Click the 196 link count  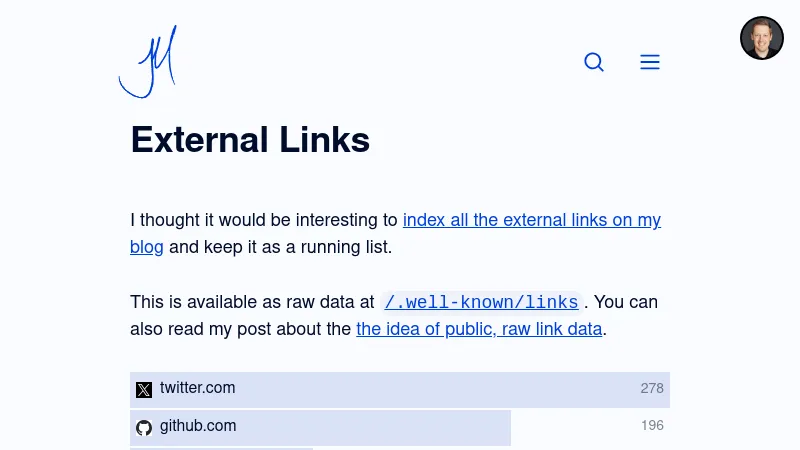pos(652,426)
